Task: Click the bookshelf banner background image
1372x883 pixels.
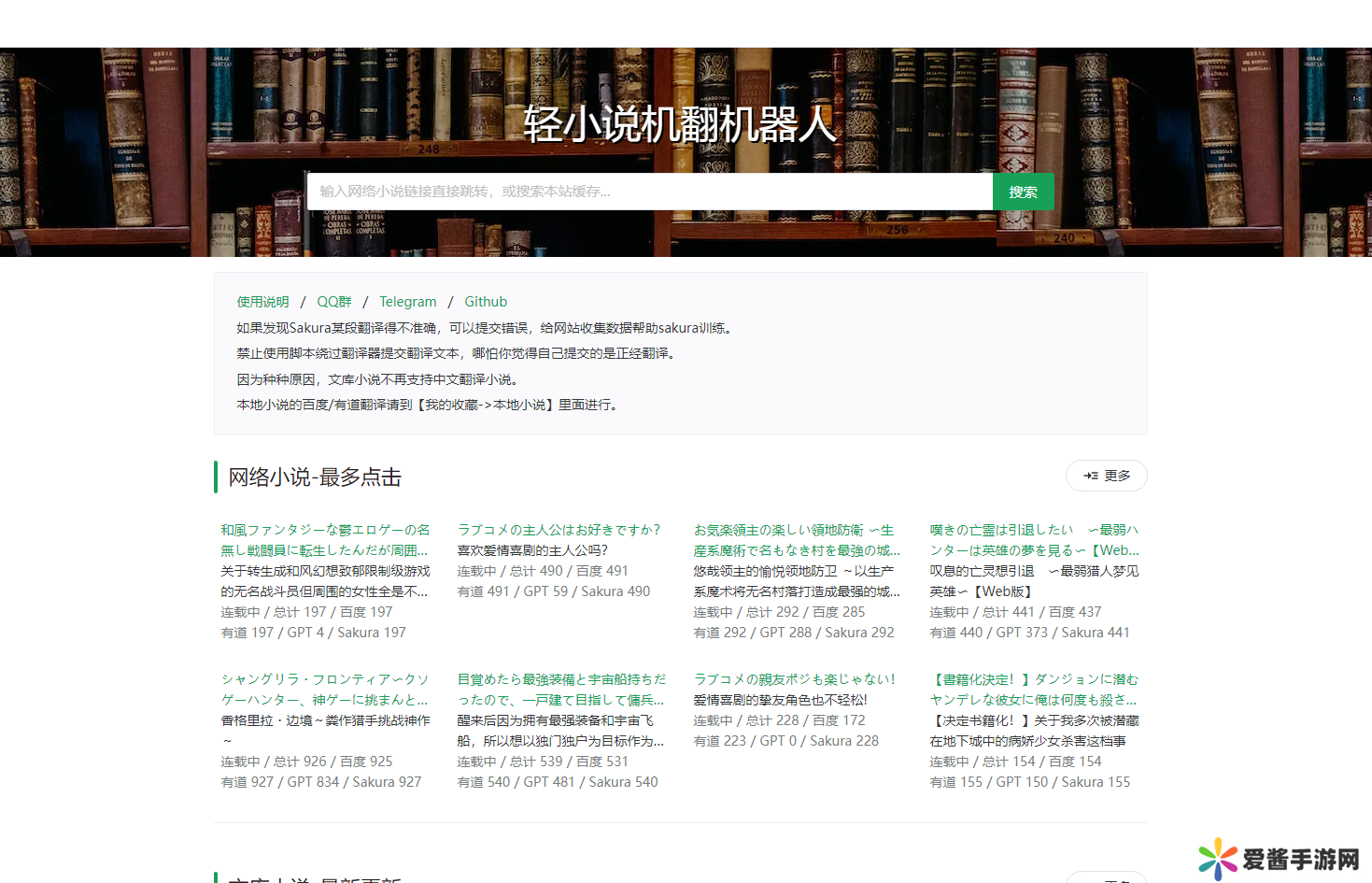Action: (103, 150)
